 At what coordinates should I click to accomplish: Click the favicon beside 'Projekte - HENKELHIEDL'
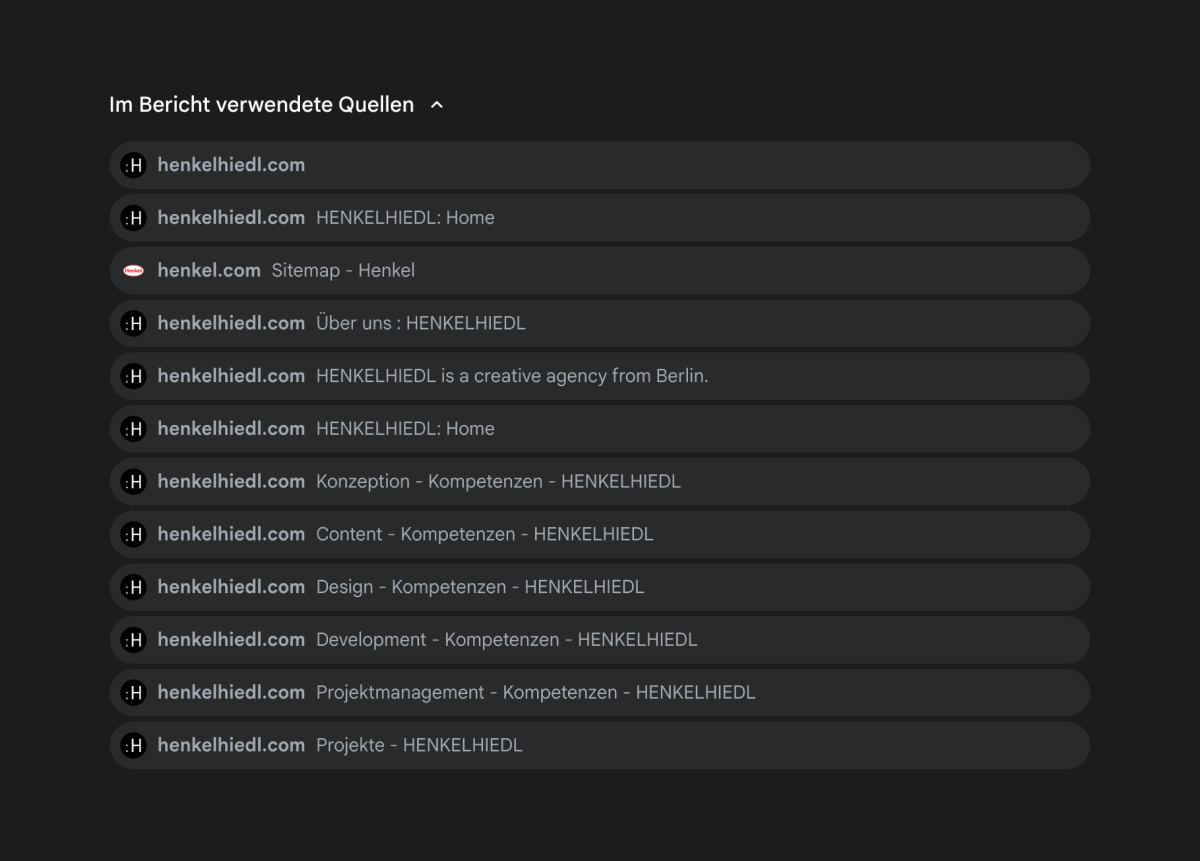click(x=133, y=745)
